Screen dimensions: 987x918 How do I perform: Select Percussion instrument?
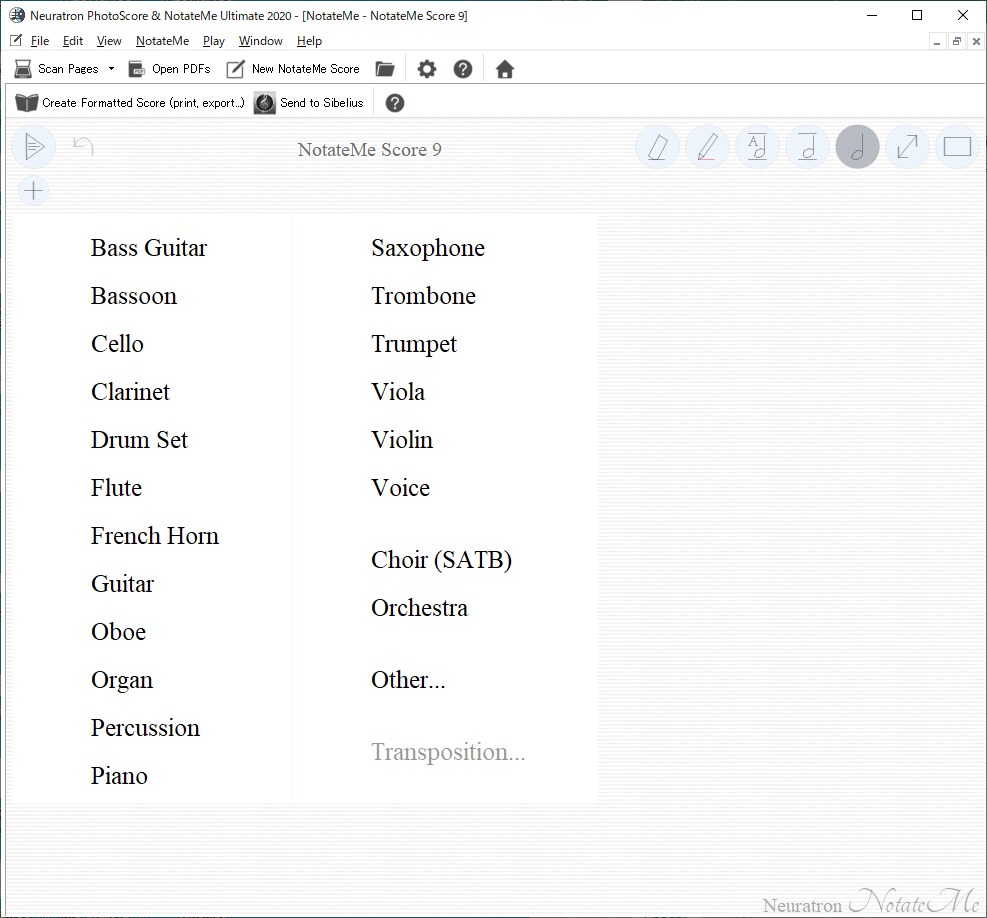click(x=145, y=728)
